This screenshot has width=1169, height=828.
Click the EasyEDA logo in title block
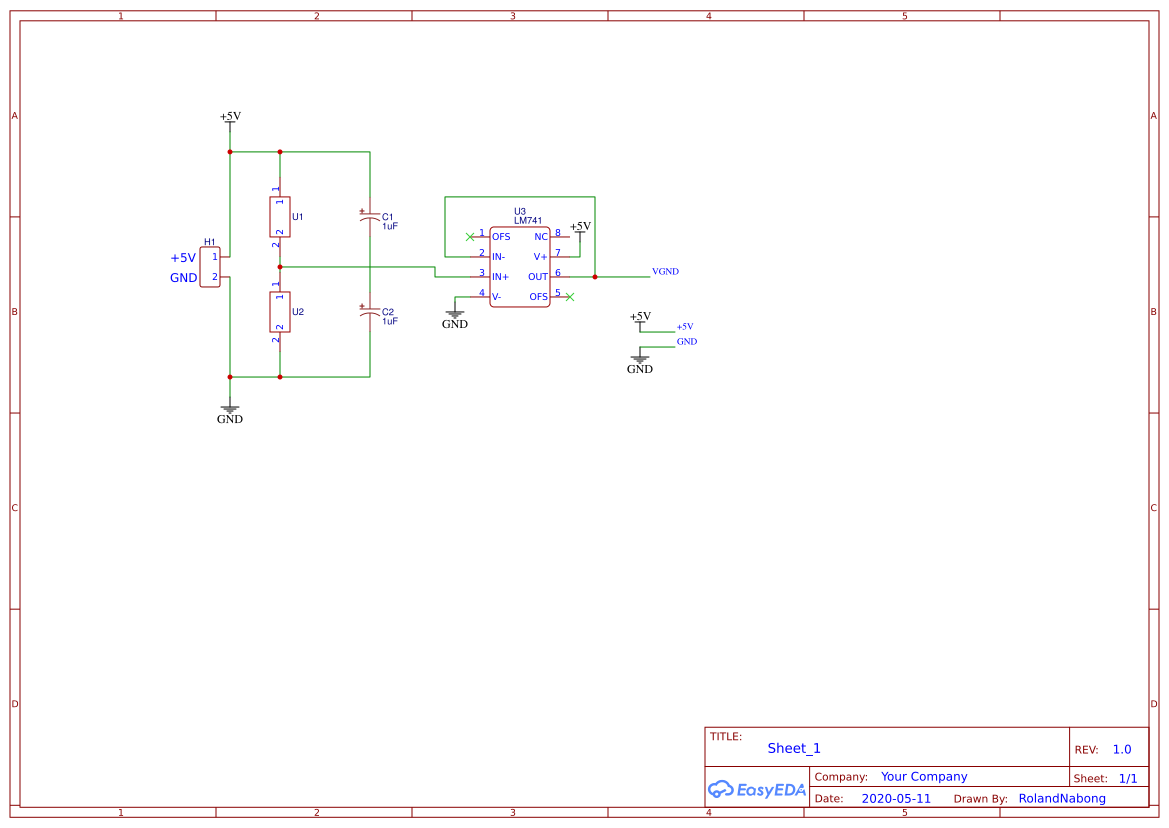coord(757,789)
